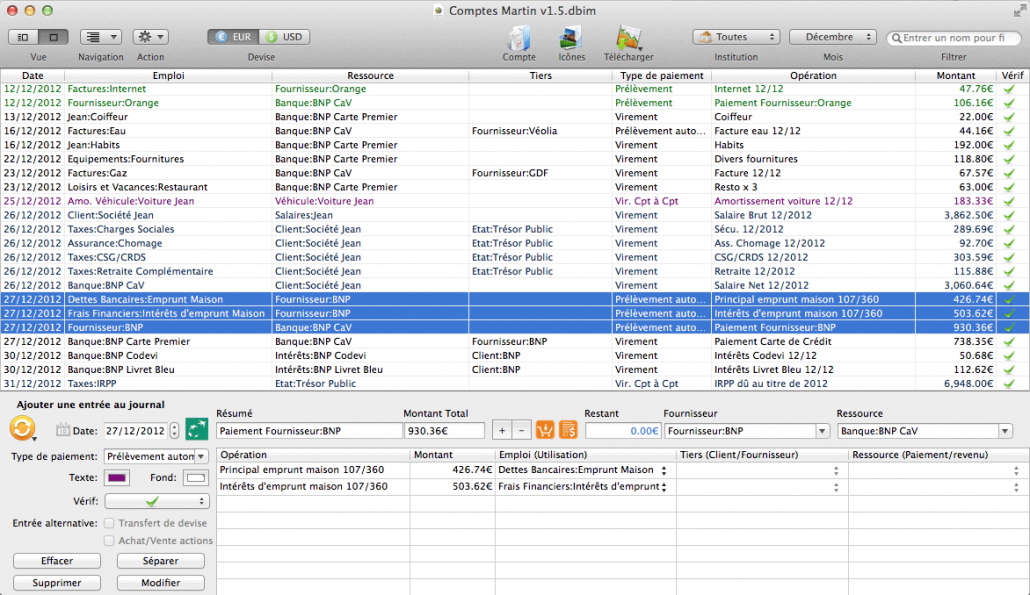
Task: Toggle verified checkmark for Paiement Carte de Crédit
Action: [1010, 342]
